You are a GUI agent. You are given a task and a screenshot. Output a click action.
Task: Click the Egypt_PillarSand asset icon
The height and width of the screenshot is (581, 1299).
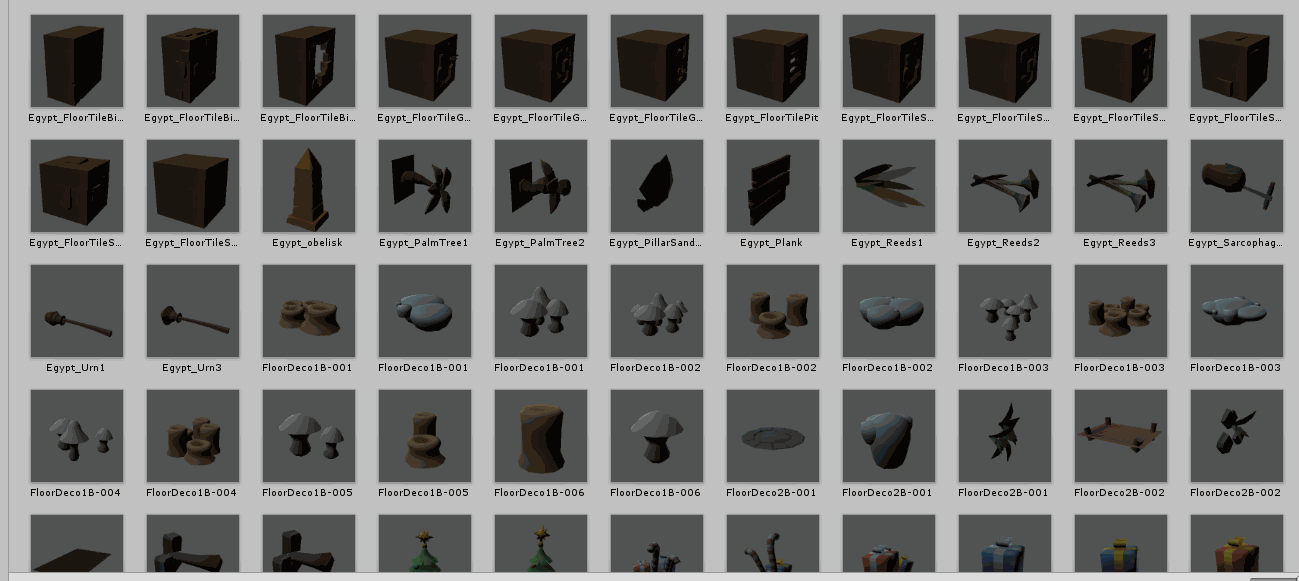[x=656, y=186]
